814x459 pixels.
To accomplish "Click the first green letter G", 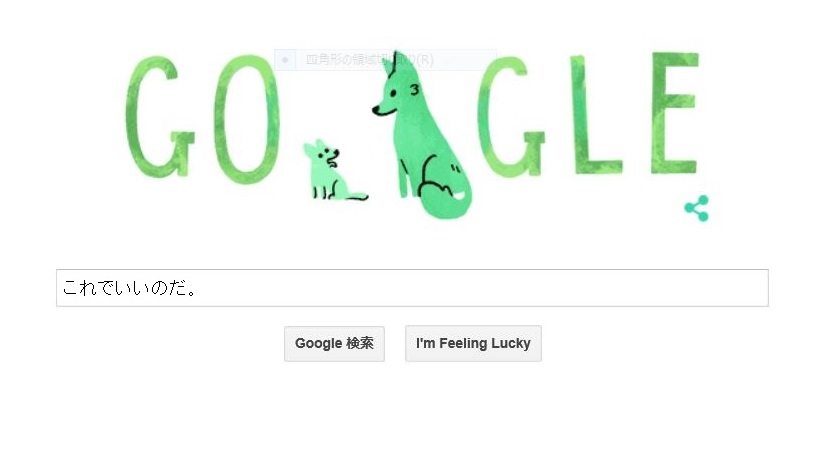I will pyautogui.click(x=159, y=116).
